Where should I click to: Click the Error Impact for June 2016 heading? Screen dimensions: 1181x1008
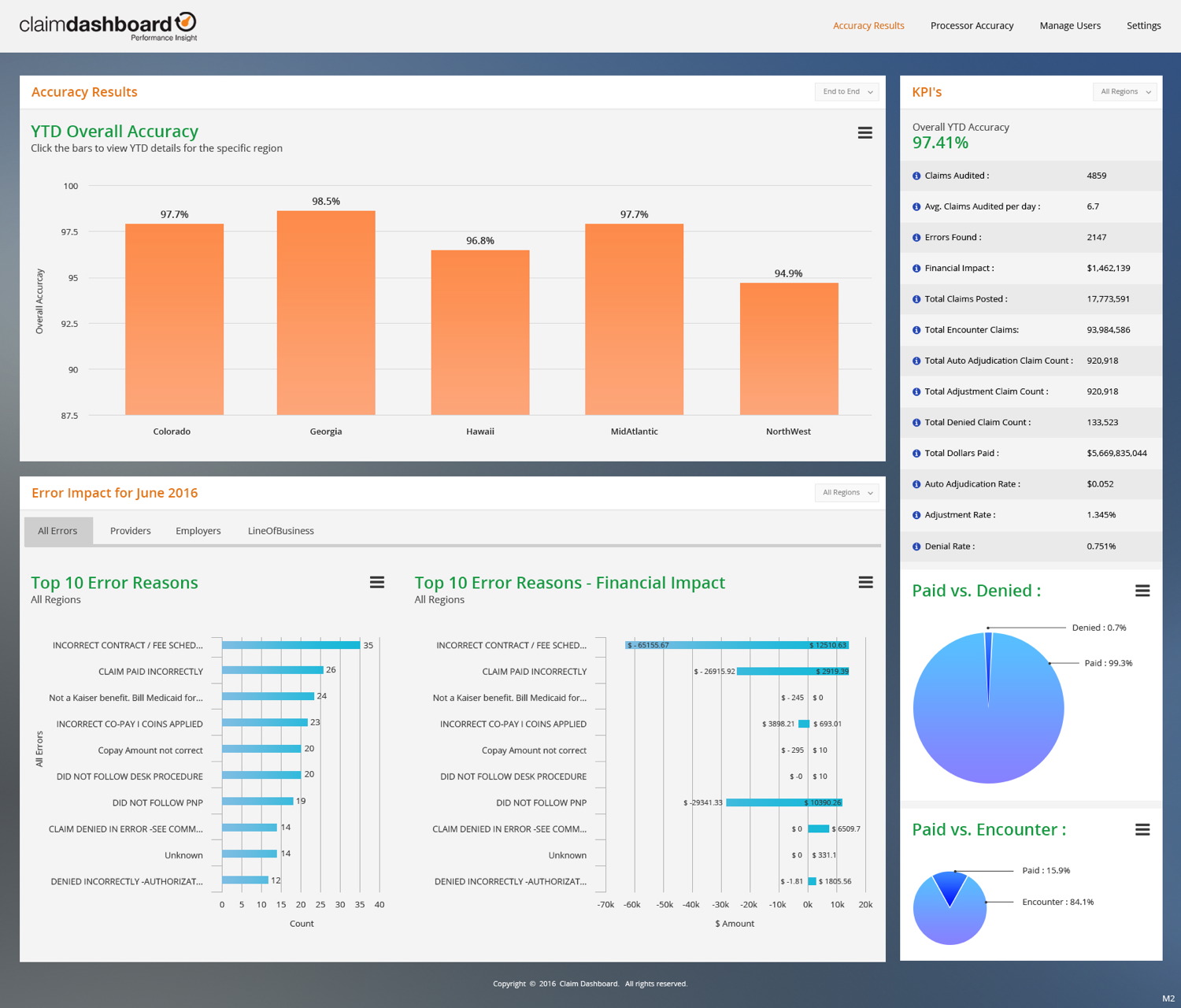pyautogui.click(x=115, y=493)
